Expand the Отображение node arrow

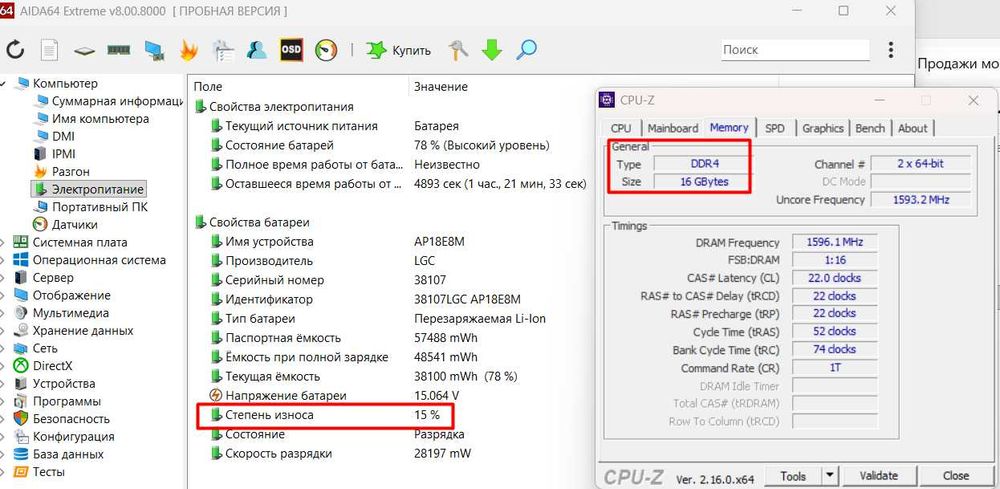point(4,295)
